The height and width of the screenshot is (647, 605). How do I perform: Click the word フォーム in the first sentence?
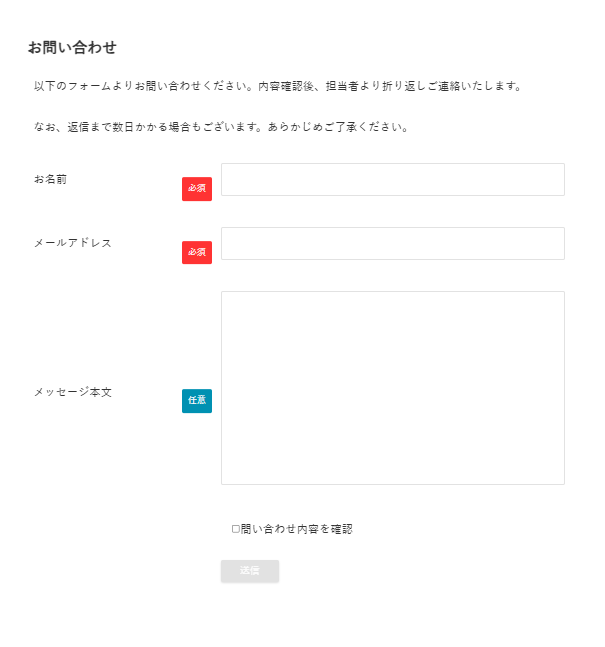pos(90,86)
